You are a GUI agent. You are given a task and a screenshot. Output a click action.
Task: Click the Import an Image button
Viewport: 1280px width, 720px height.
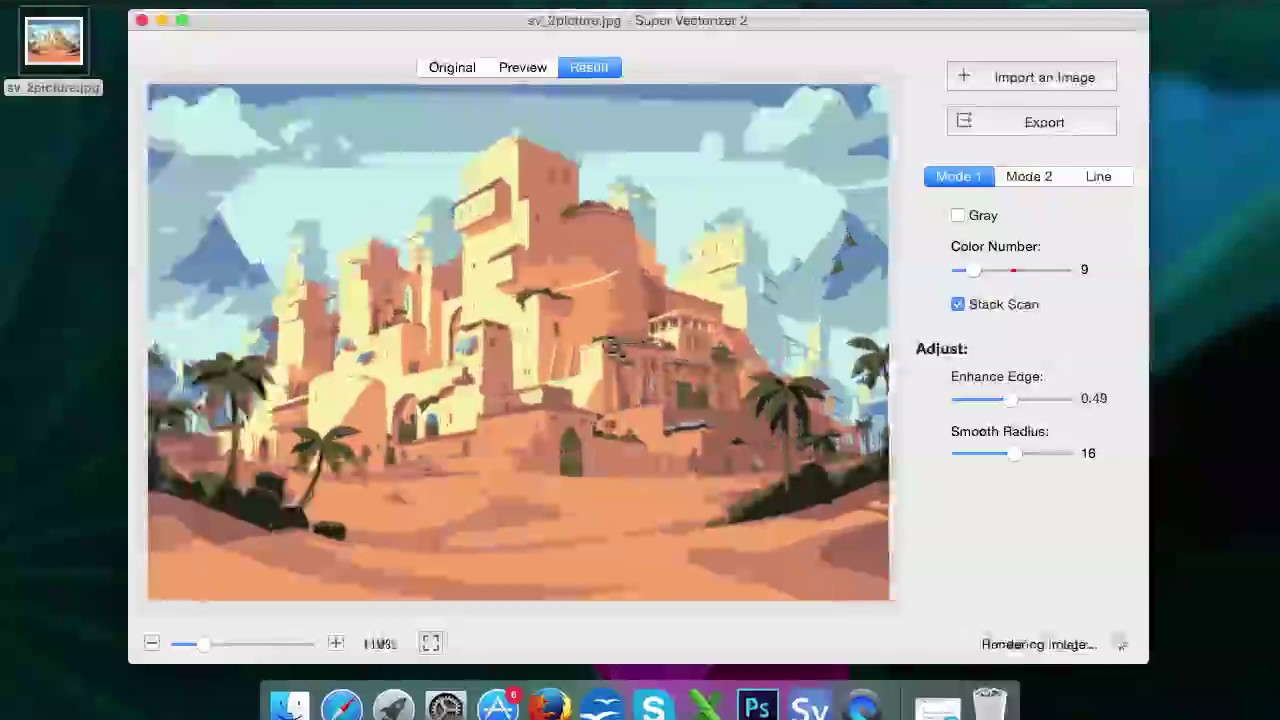1031,77
